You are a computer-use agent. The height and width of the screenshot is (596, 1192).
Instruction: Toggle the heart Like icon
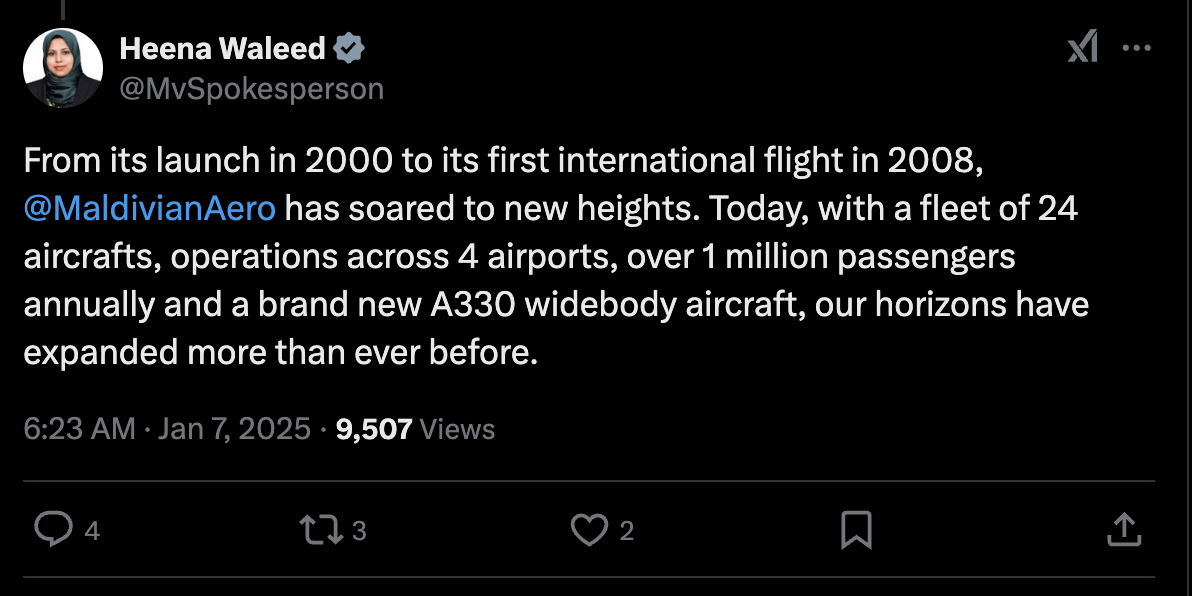[x=589, y=530]
